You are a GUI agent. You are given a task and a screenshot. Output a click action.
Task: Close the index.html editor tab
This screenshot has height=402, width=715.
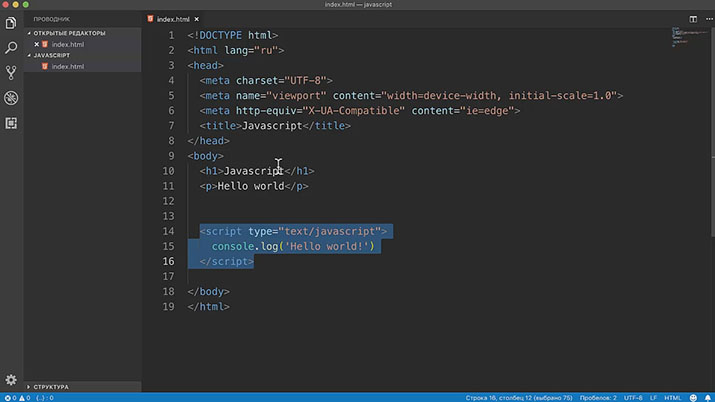(197, 19)
